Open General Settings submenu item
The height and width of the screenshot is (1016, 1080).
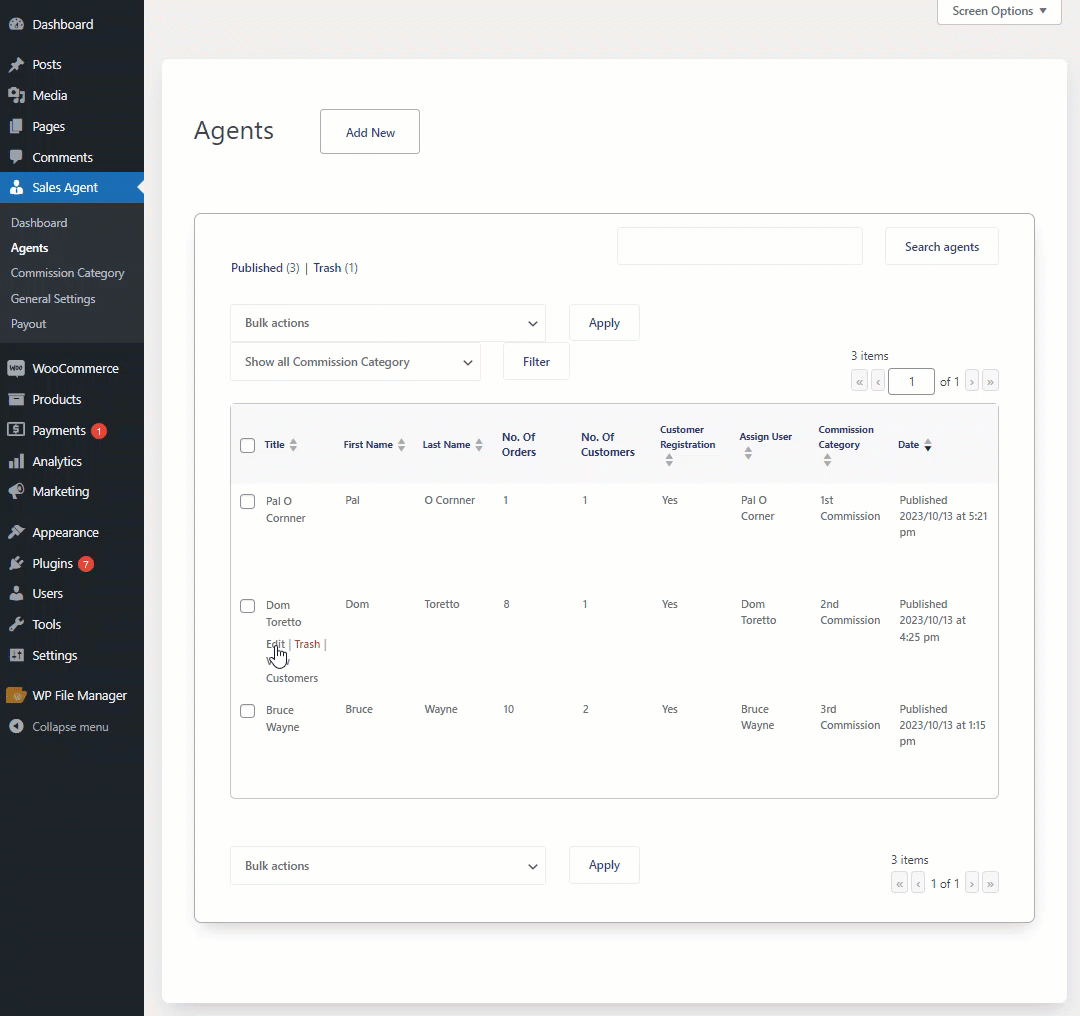coord(53,299)
